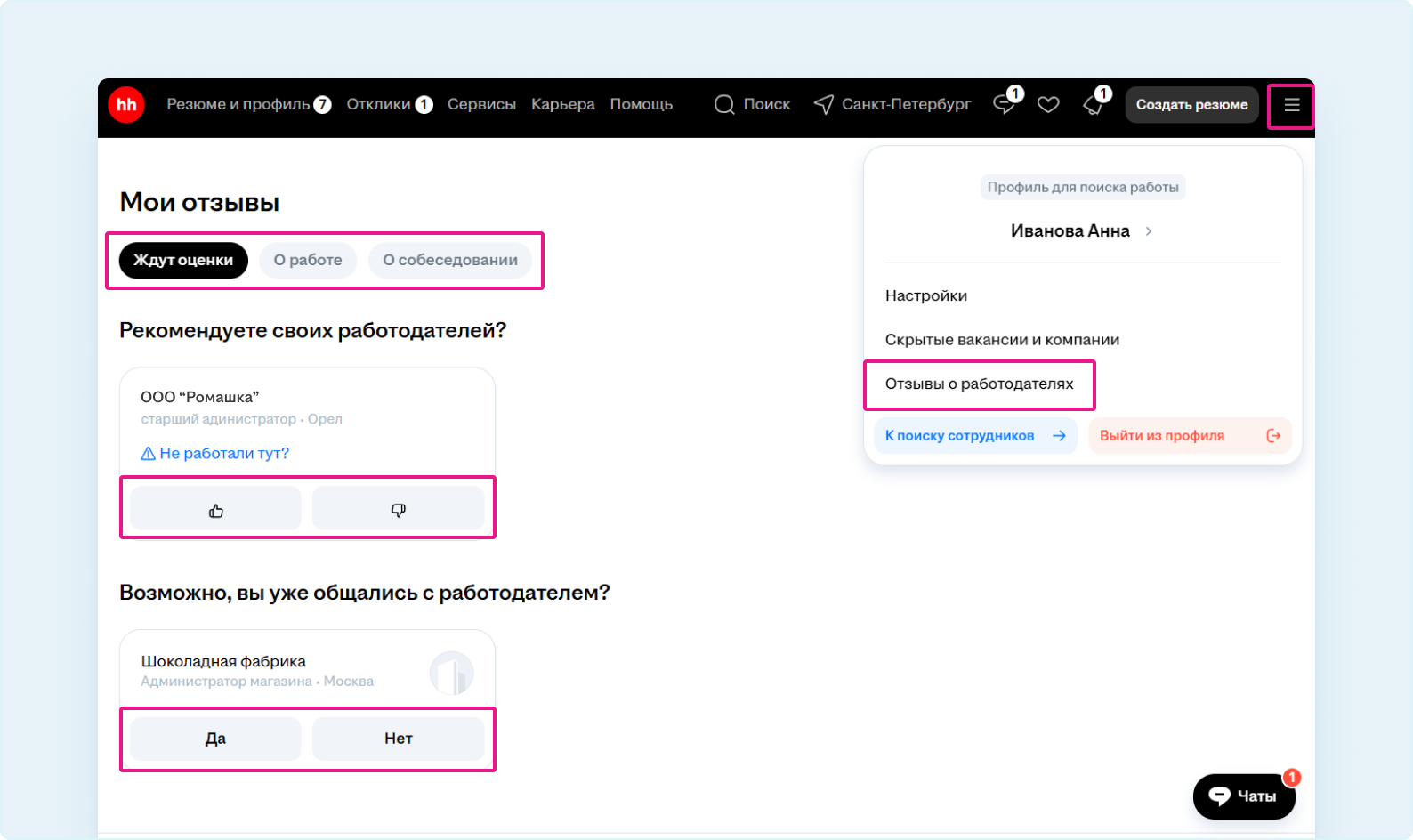Click the Поиск search icon

(x=725, y=105)
